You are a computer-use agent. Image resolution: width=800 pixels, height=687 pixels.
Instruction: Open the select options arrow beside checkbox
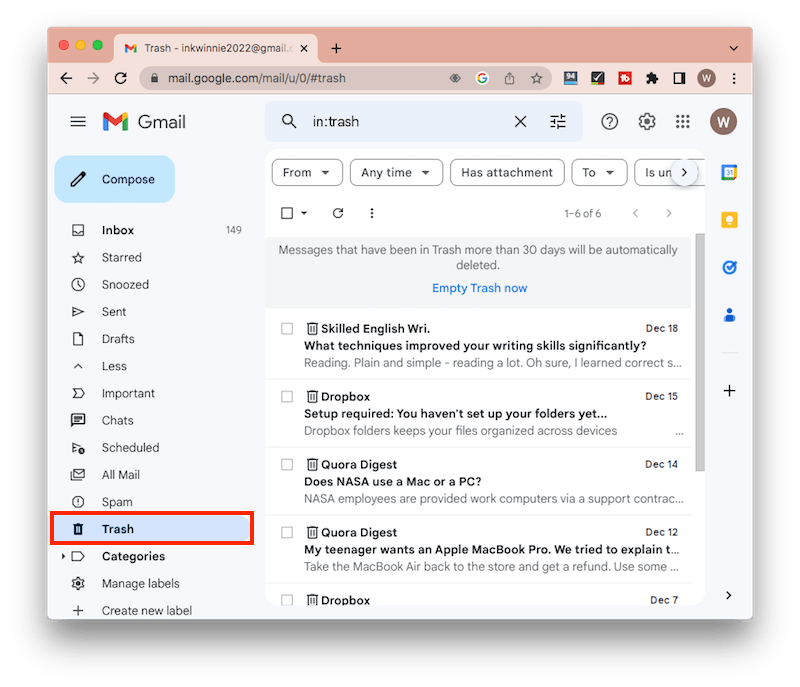tap(304, 213)
